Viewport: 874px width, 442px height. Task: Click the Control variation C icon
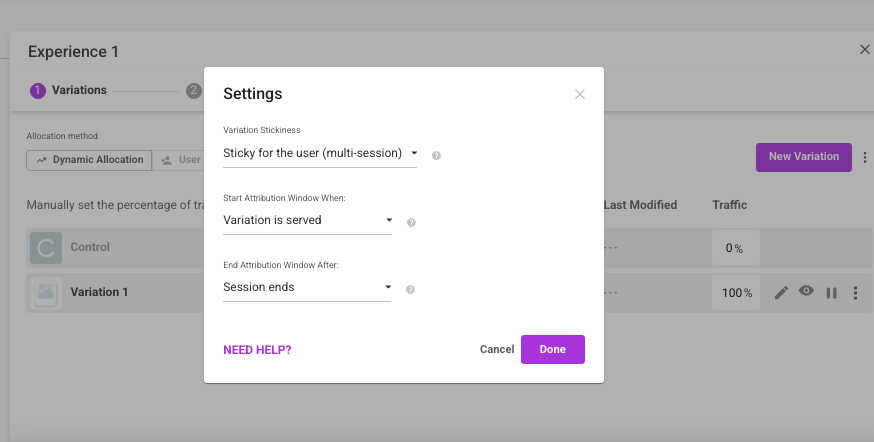click(x=46, y=247)
